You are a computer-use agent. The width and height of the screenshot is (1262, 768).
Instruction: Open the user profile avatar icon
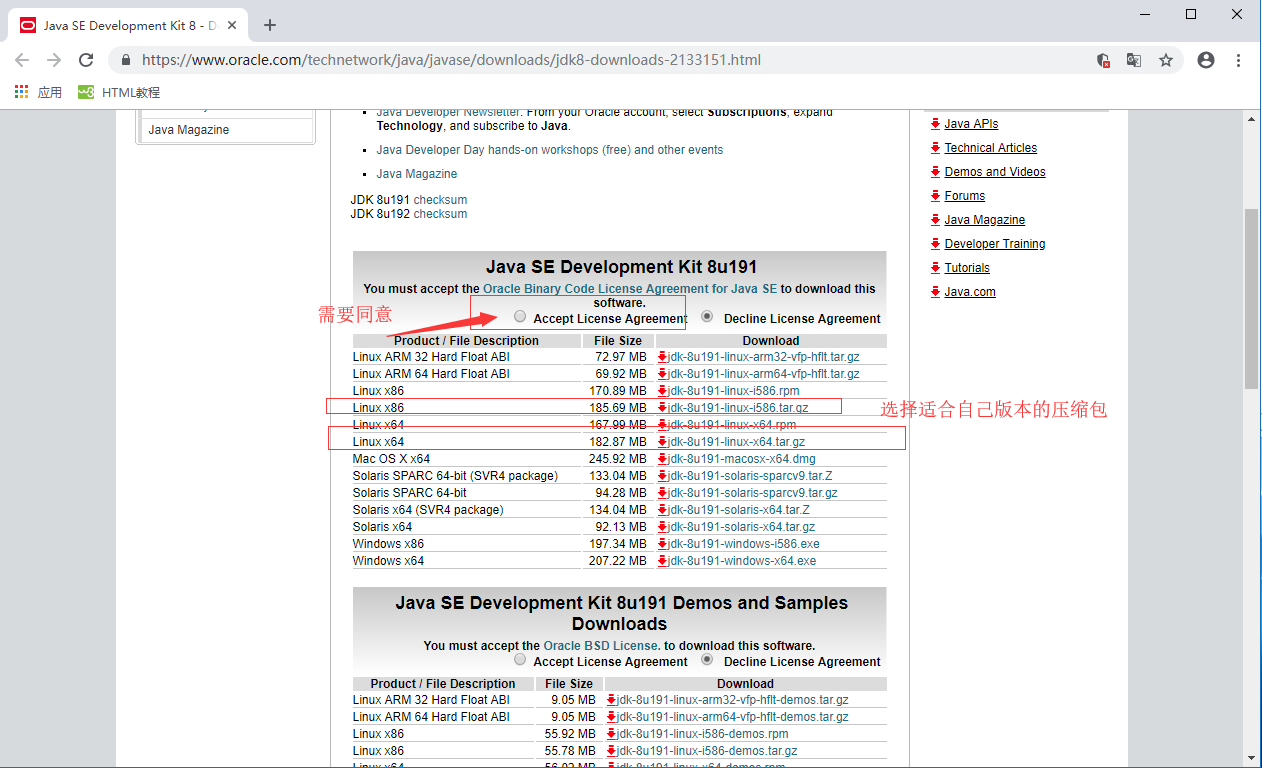point(1206,60)
